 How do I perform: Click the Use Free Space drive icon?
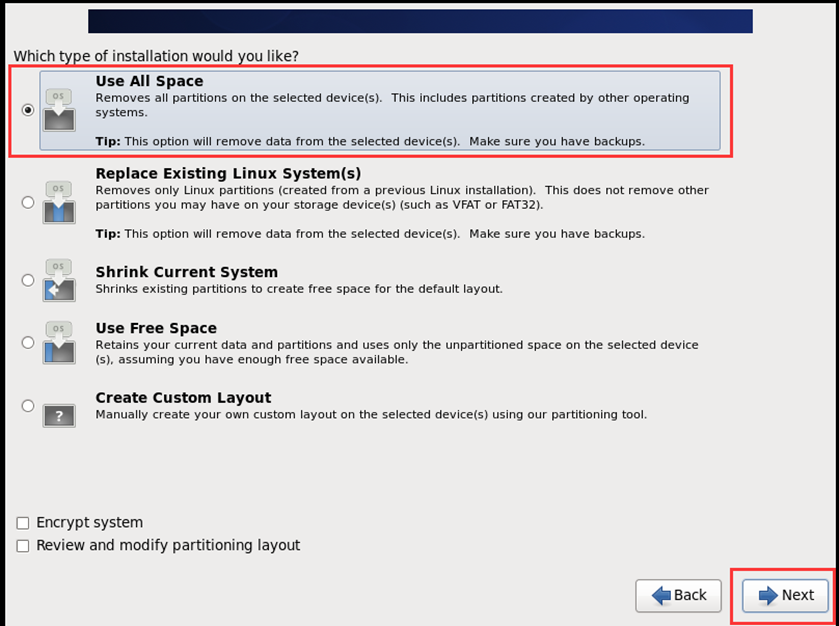pyautogui.click(x=59, y=343)
